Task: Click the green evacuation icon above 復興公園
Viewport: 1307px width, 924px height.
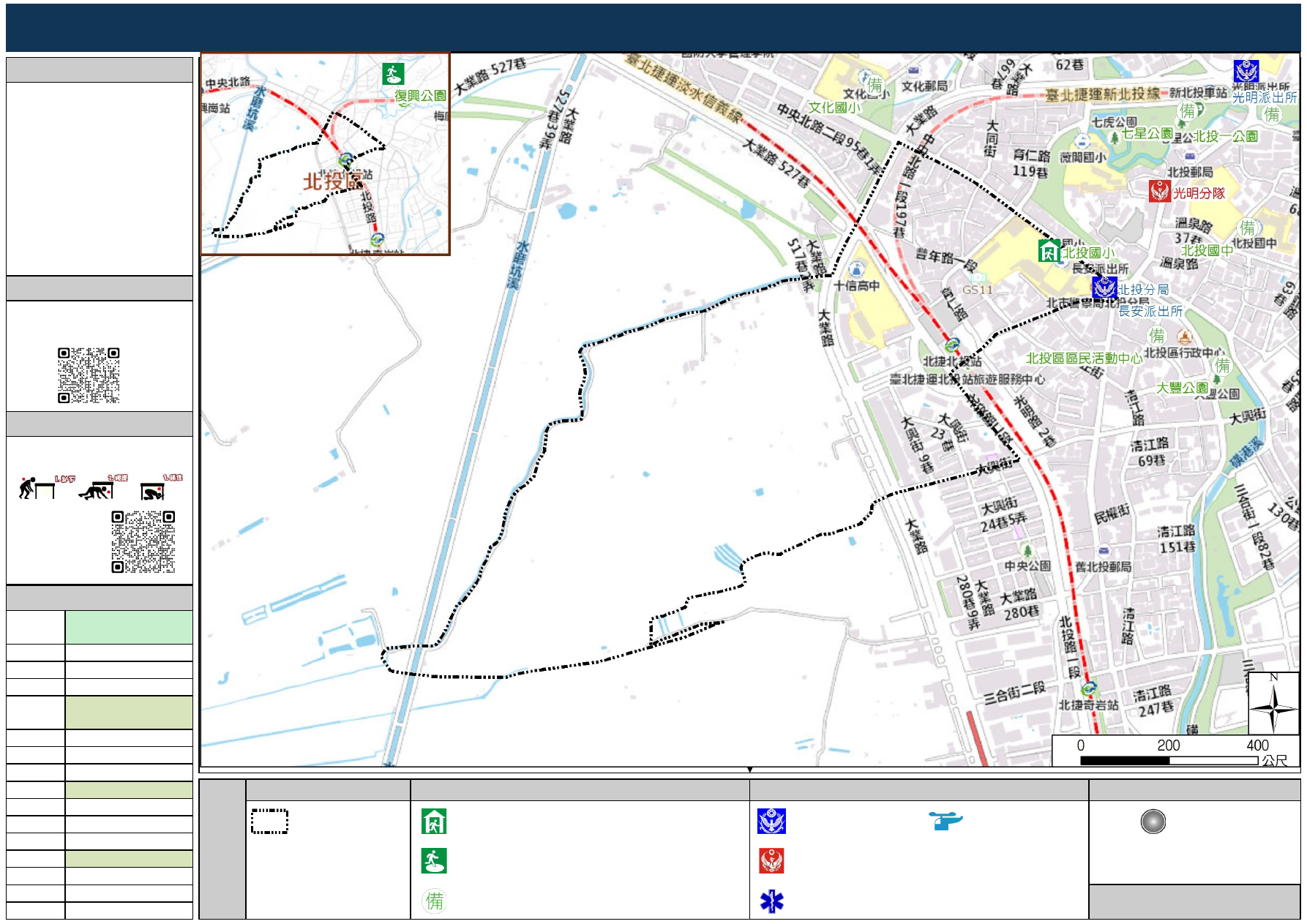Action: click(393, 75)
